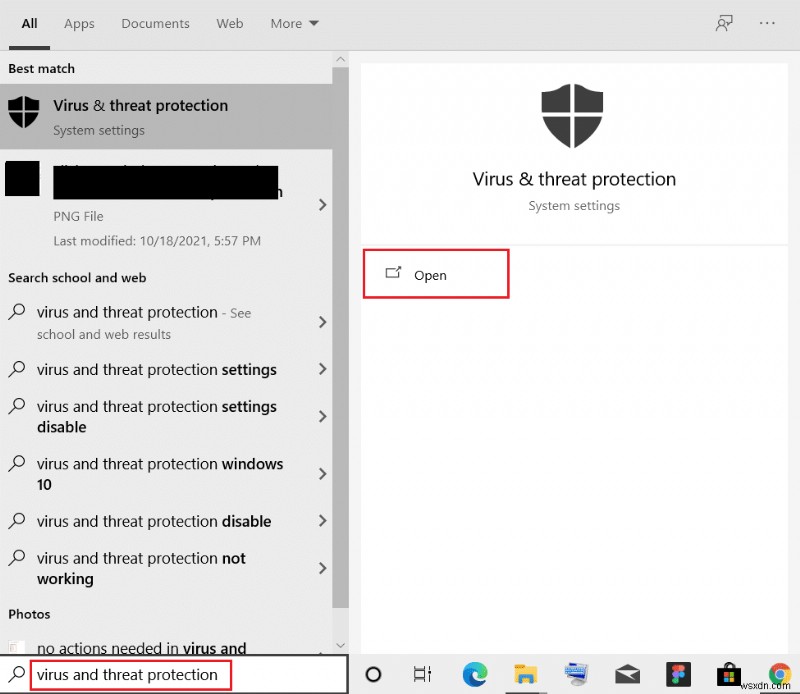Viewport: 800px width, 694px height.
Task: Expand arrow for 'virus and threat protection settings'
Action: (x=322, y=370)
